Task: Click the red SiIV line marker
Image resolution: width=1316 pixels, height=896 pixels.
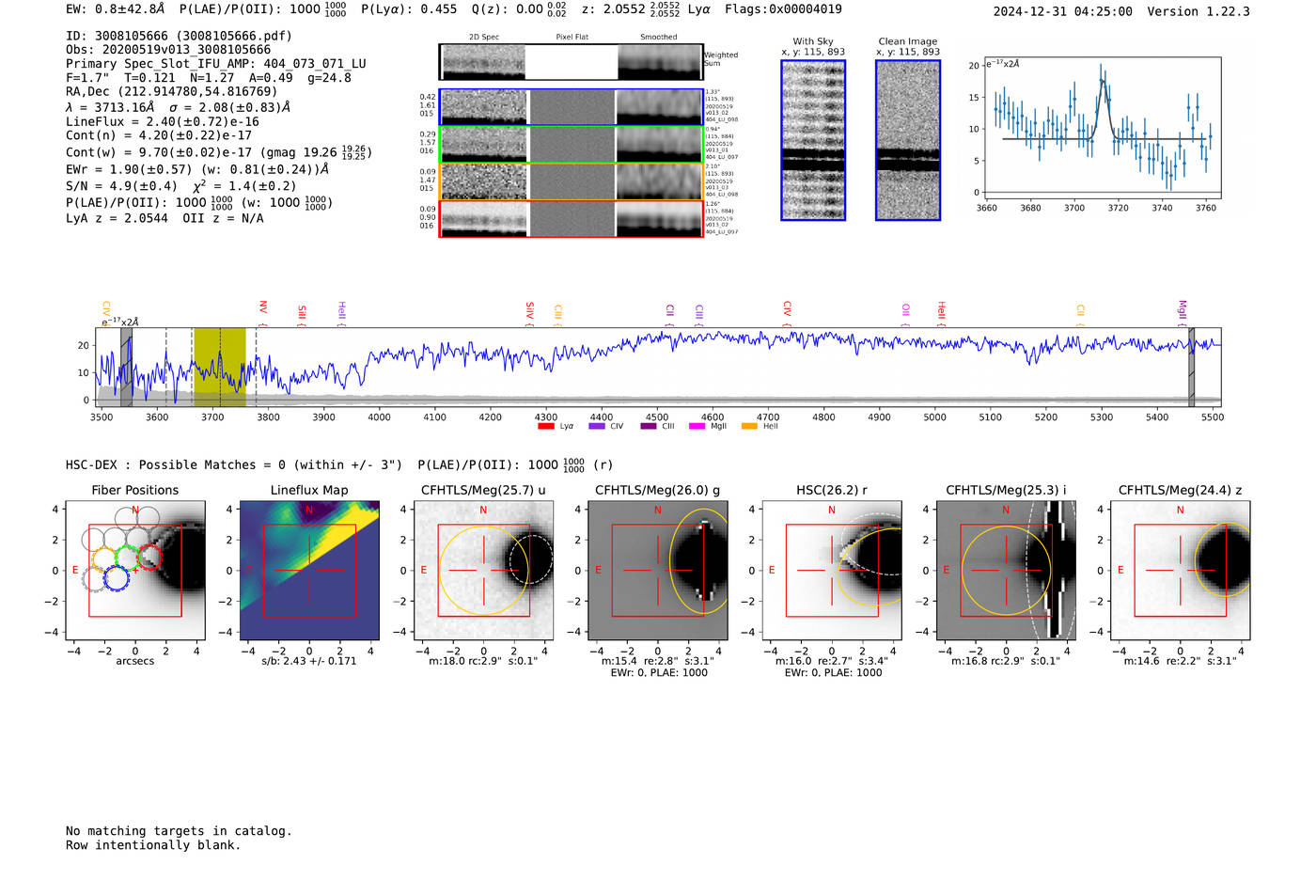Action: tap(529, 313)
